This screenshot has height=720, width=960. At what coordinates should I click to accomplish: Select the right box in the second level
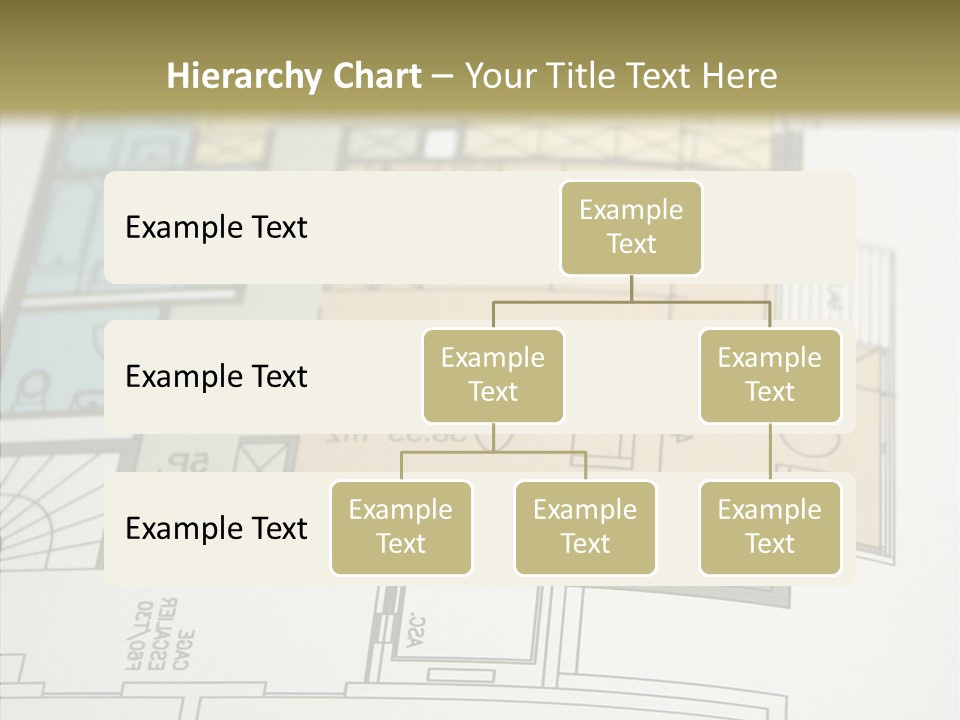pos(770,375)
